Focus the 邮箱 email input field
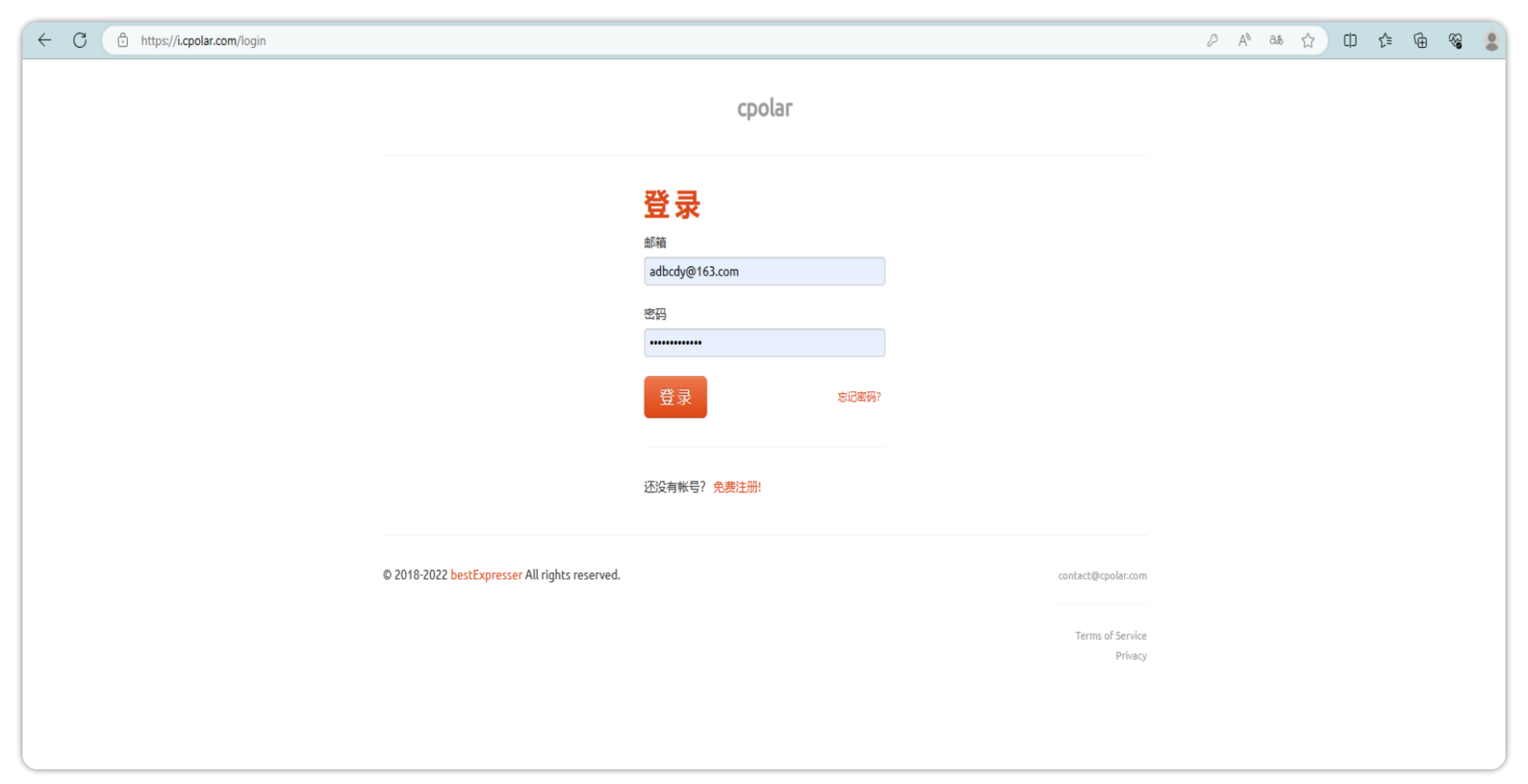This screenshot has height=784, width=1528. point(763,271)
